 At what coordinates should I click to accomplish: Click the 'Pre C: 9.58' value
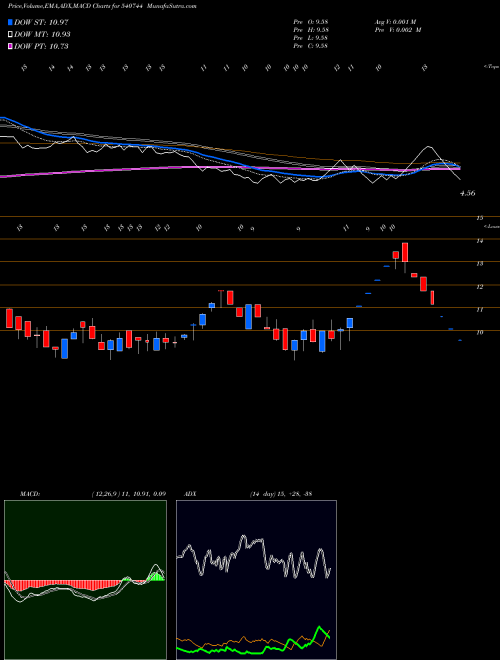(x=311, y=46)
